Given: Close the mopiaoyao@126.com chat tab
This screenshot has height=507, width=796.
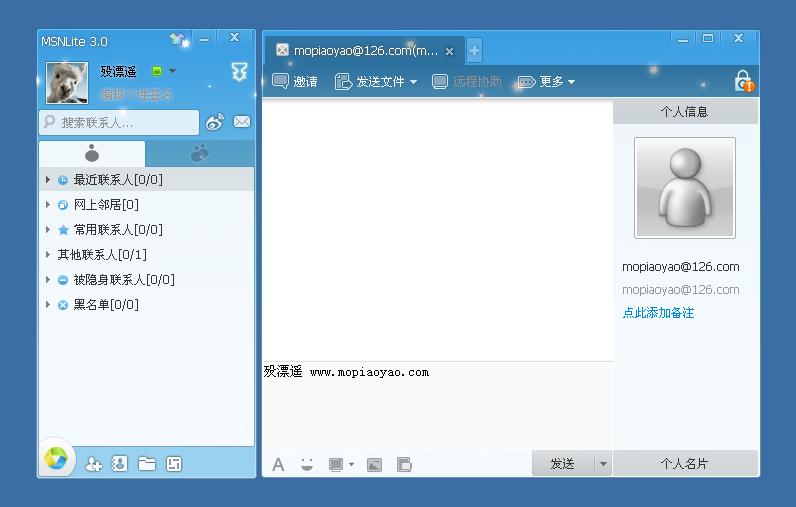Looking at the screenshot, I should (x=449, y=51).
